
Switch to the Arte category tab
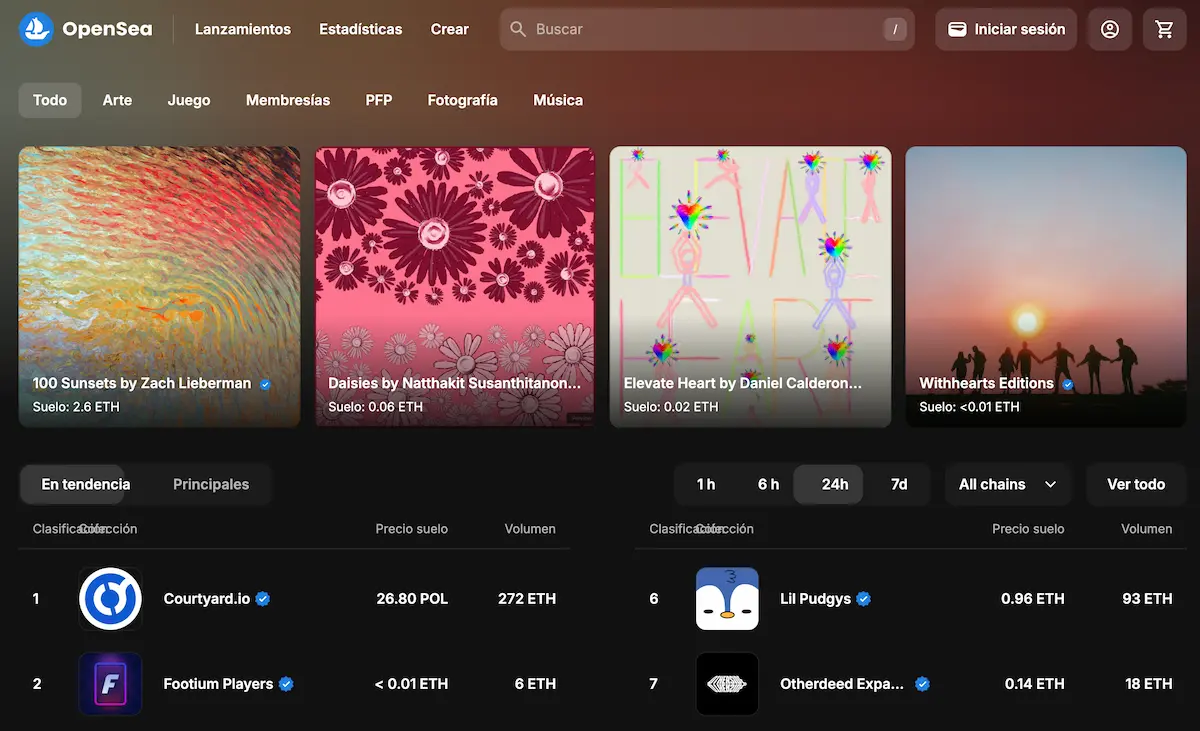[117, 100]
